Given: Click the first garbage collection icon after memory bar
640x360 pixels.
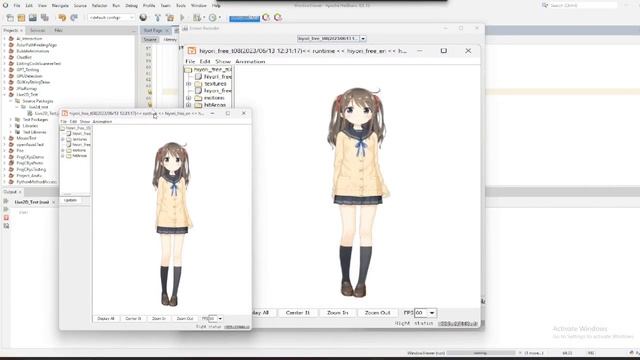Looking at the screenshot, I should 266,18.
